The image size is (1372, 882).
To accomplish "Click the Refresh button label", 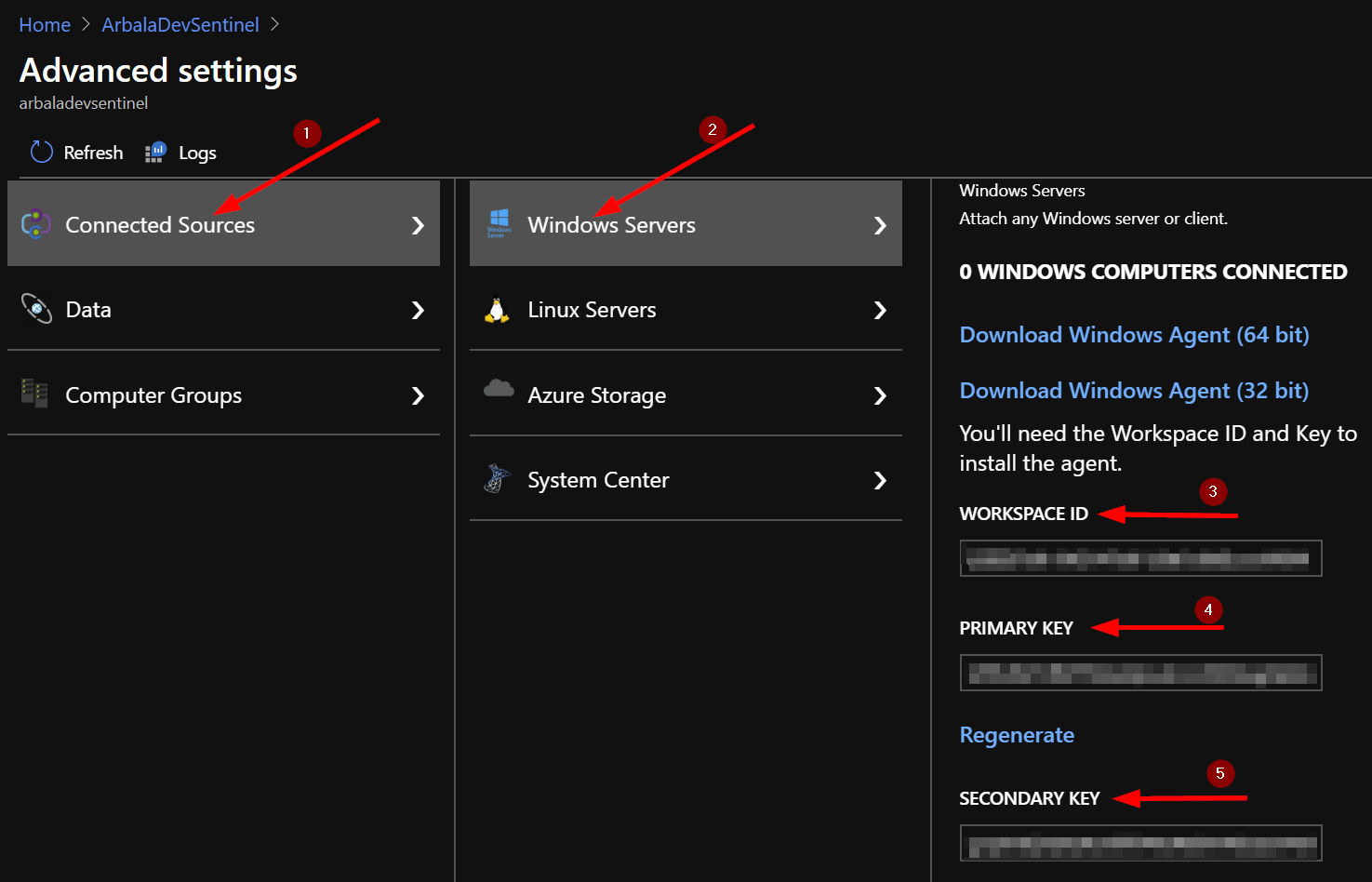I will pyautogui.click(x=93, y=153).
